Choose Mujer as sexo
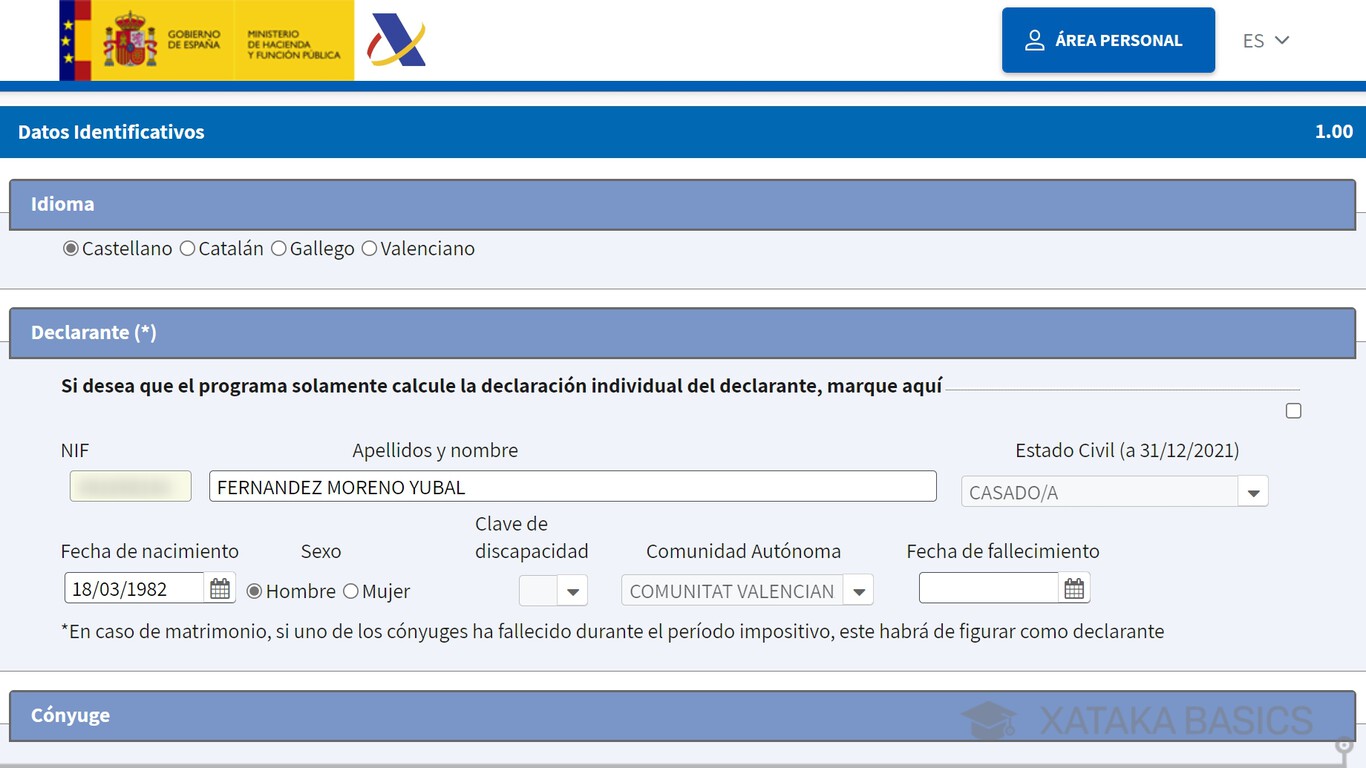1366x768 pixels. 351,591
